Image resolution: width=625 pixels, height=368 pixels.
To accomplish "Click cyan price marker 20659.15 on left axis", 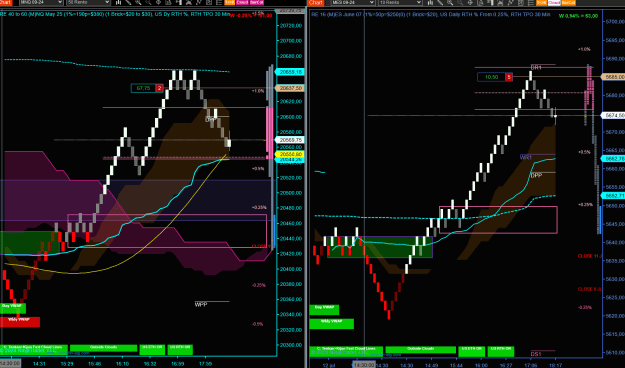I will point(290,72).
